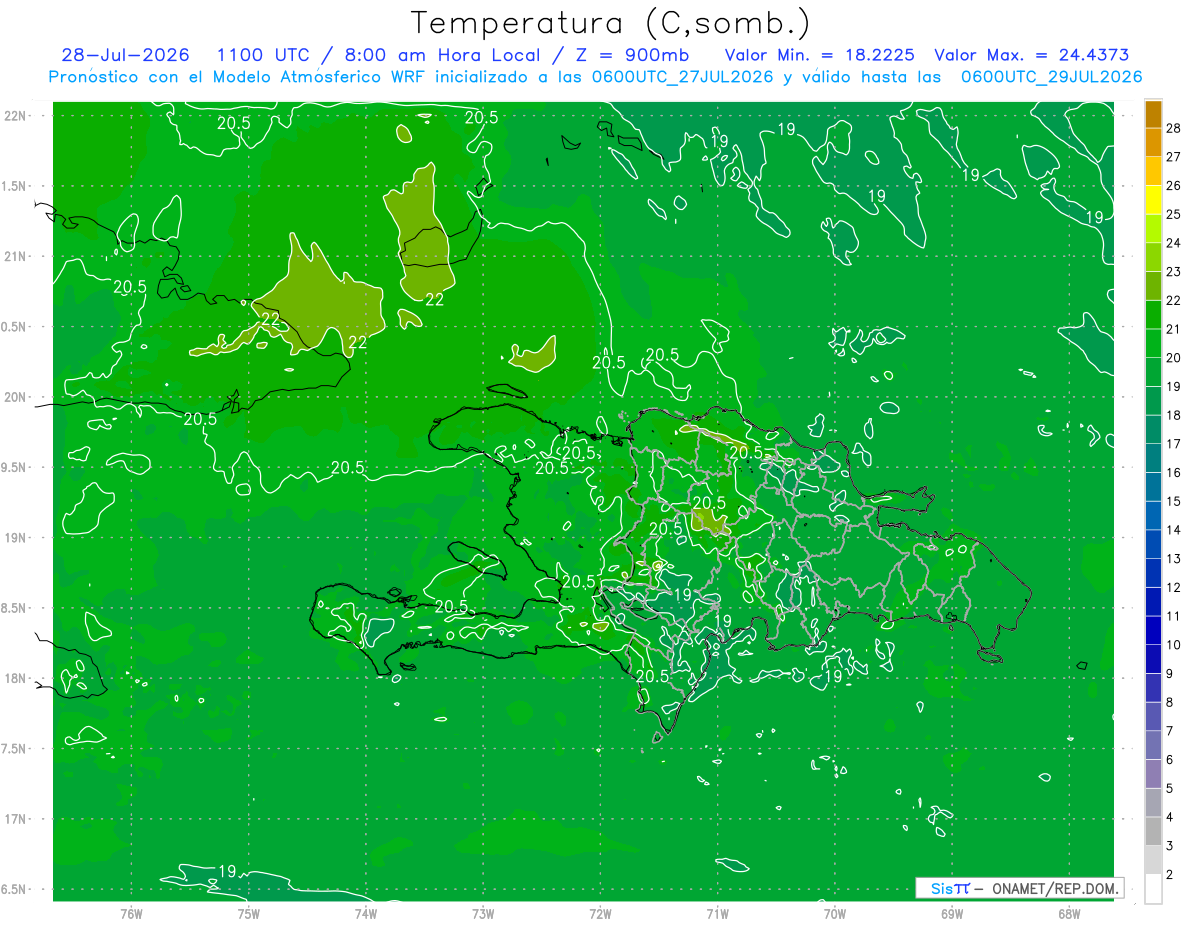
Task: Click the "28" label on the colorbar
Action: click(x=1174, y=127)
